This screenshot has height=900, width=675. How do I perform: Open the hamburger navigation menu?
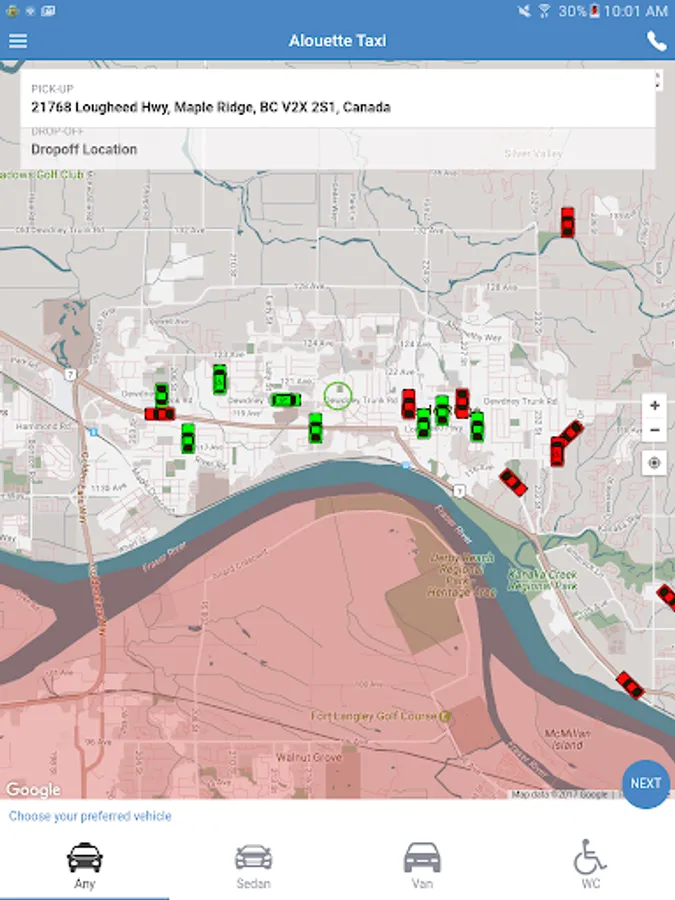click(18, 41)
